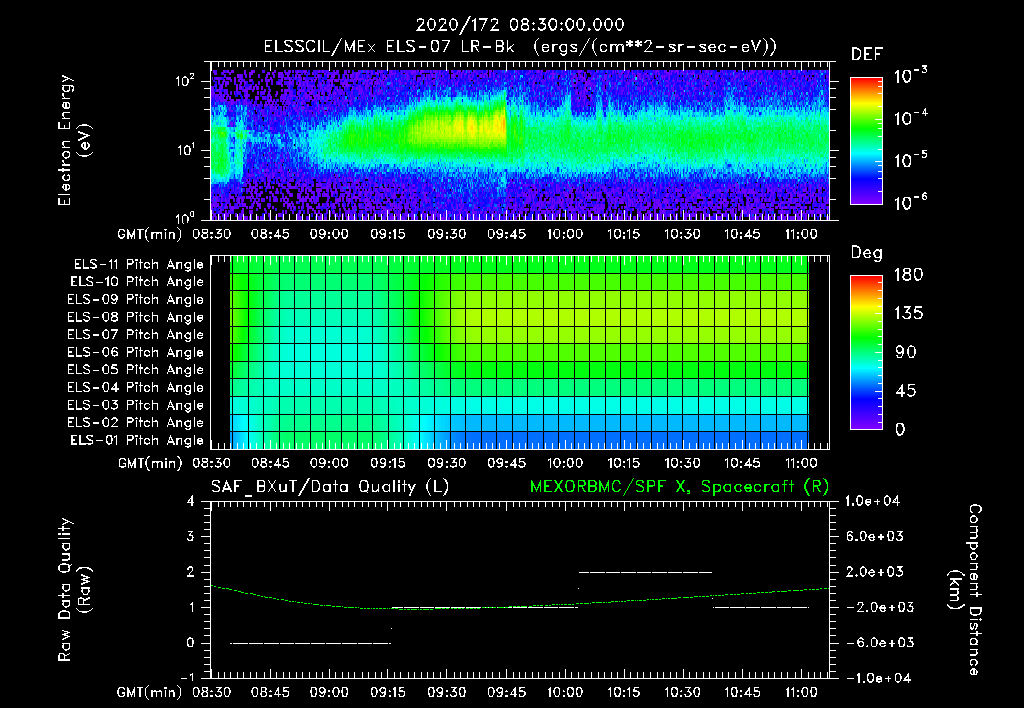Image resolution: width=1024 pixels, height=708 pixels.
Task: Click the DEF color bar in top panel
Action: click(x=865, y=140)
